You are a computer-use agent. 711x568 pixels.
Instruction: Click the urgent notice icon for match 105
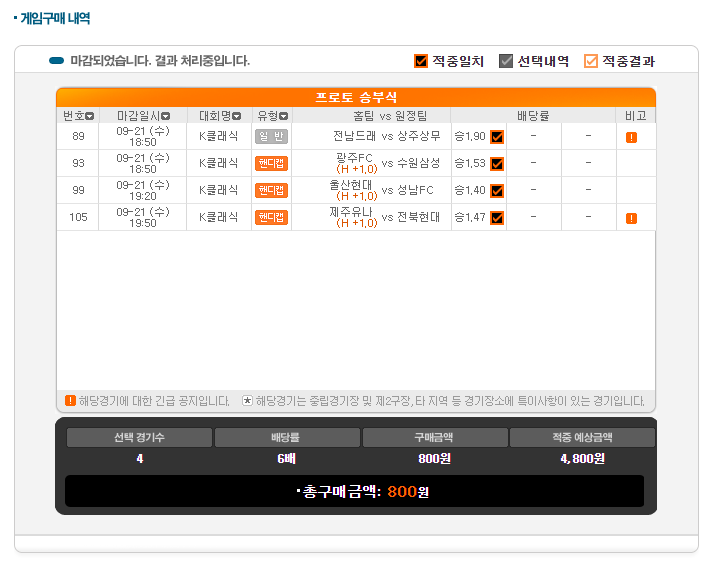click(631, 218)
